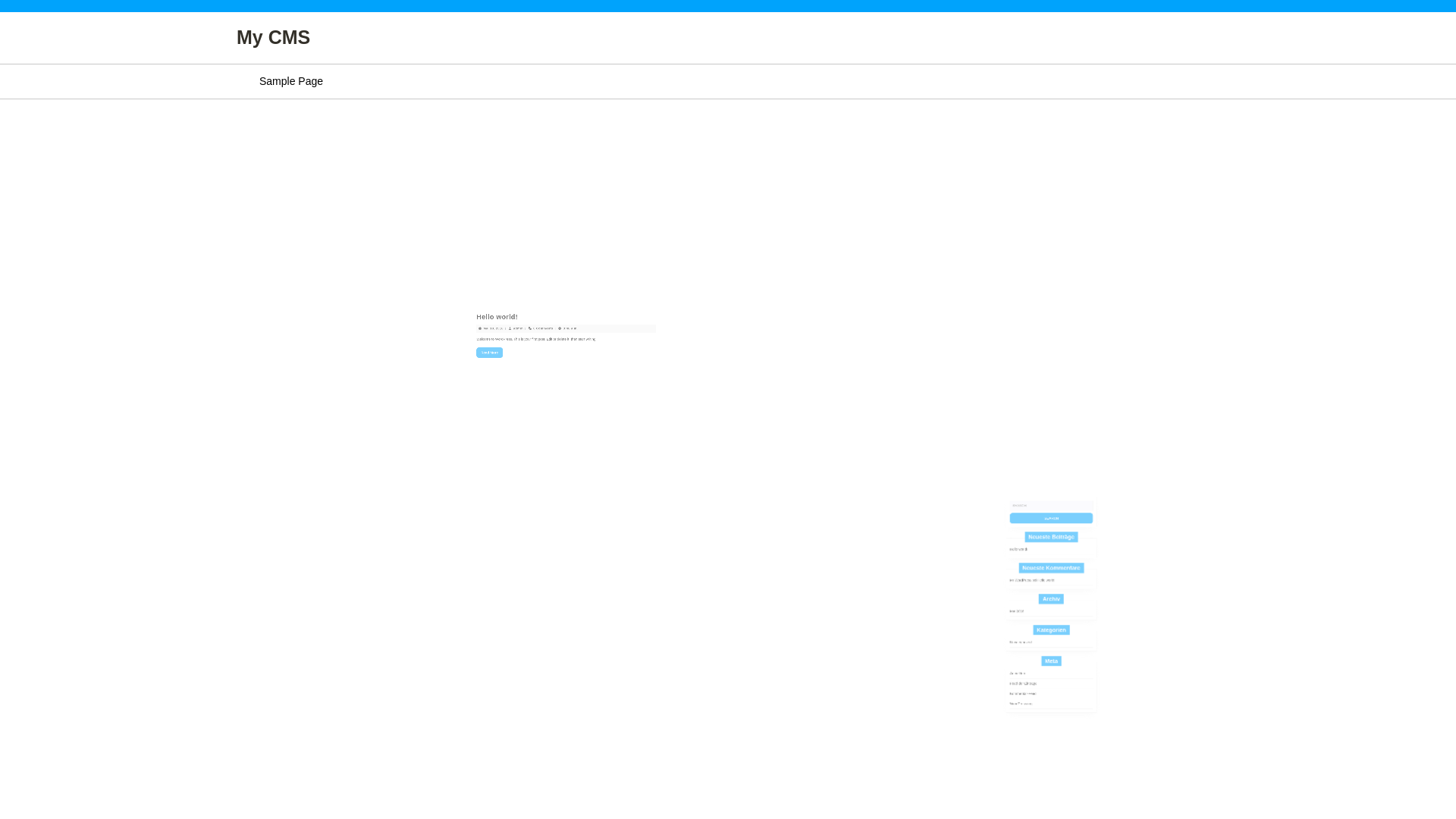
Task: Click the author user icon beside admin
Action: (x=510, y=328)
